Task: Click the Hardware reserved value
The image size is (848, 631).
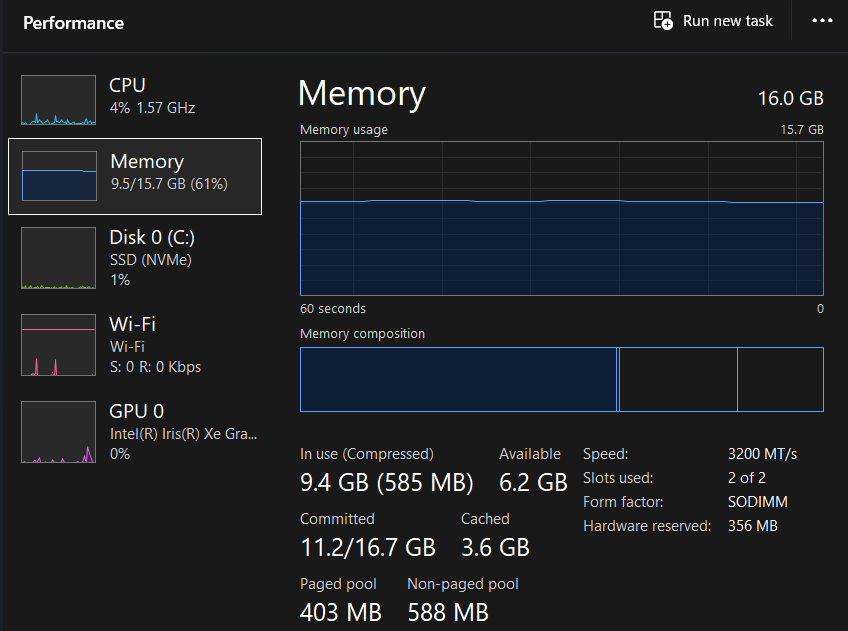Action: [752, 525]
